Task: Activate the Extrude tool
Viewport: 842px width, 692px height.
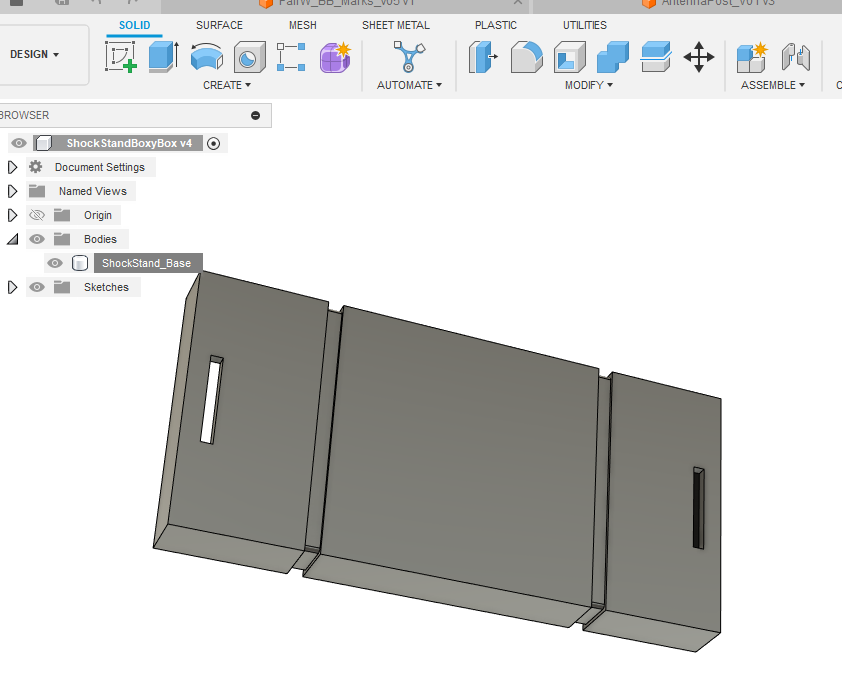Action: tap(163, 56)
